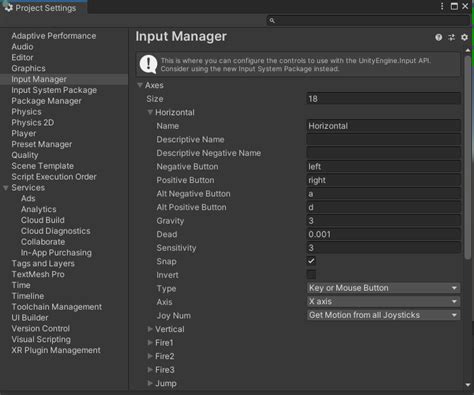Open the Axis dropdown showing X axis
The width and height of the screenshot is (474, 395).
(x=383, y=302)
